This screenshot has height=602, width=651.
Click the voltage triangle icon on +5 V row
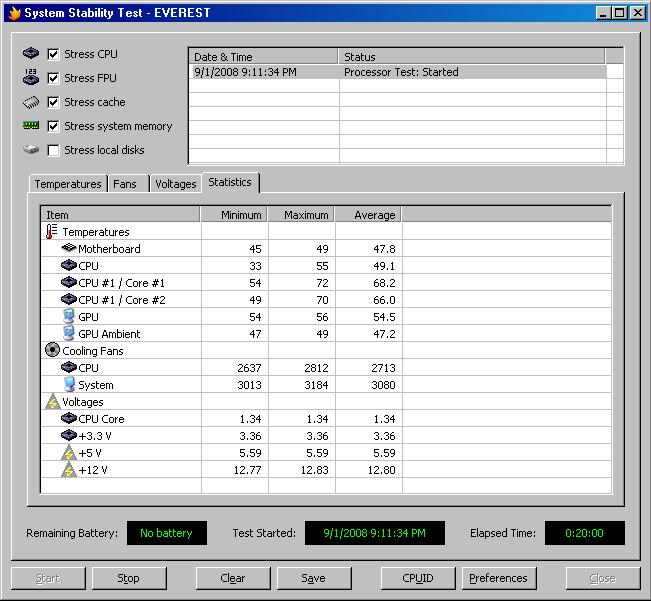[69, 453]
